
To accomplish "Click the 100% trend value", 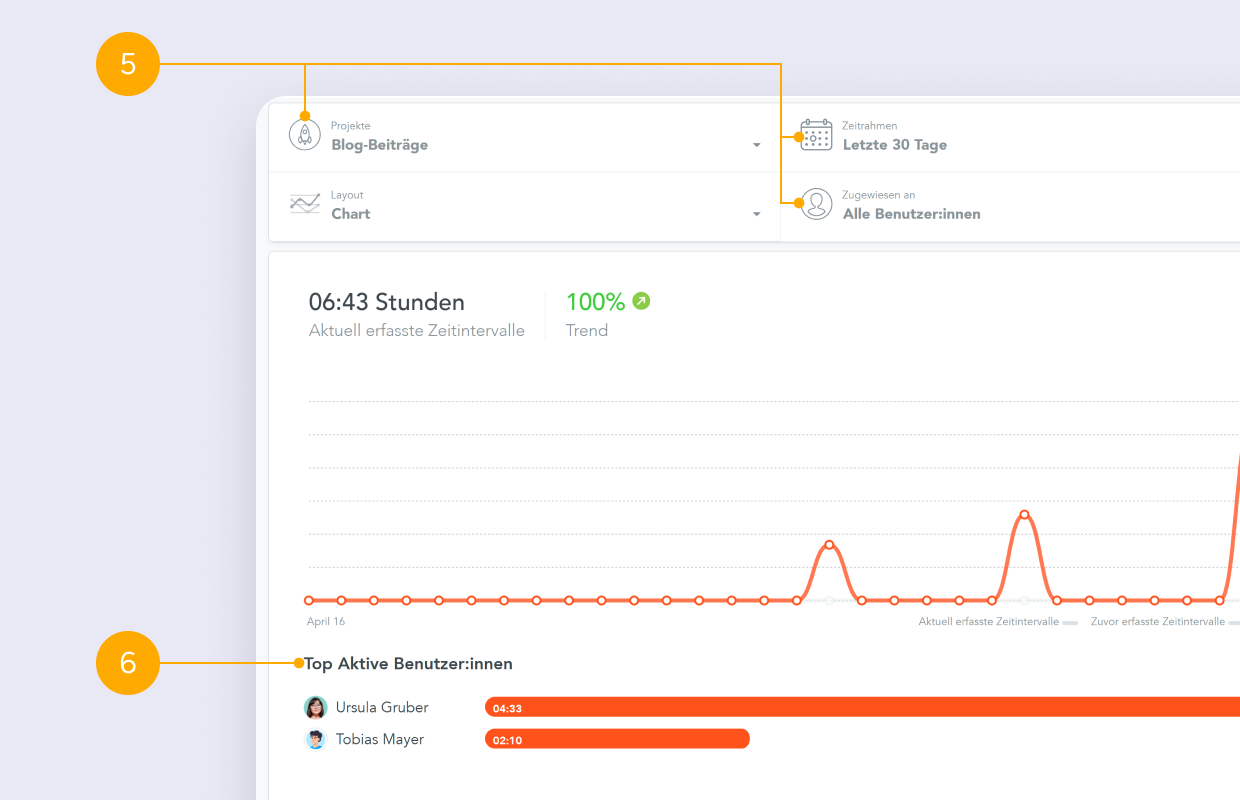I will tap(595, 302).
